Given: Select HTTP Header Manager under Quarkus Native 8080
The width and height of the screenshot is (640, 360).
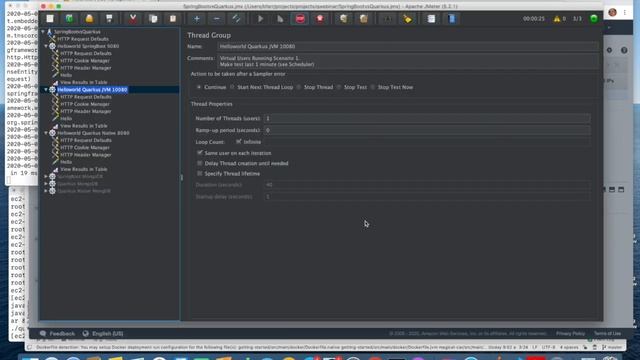Looking at the screenshot, I should coord(86,155).
